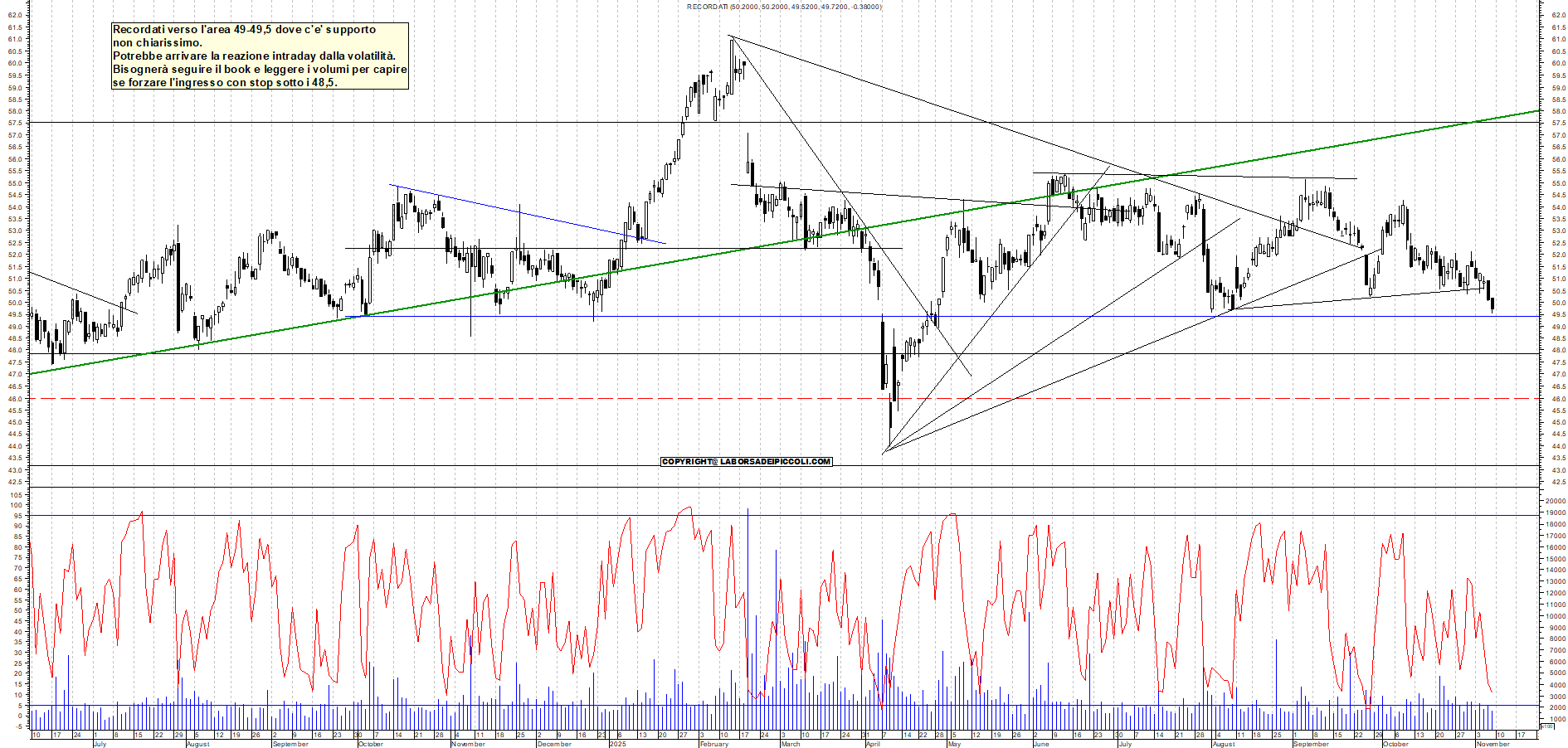Click the RECORDATI chart title header
This screenshot has height=748, width=1568.
tap(784, 7)
